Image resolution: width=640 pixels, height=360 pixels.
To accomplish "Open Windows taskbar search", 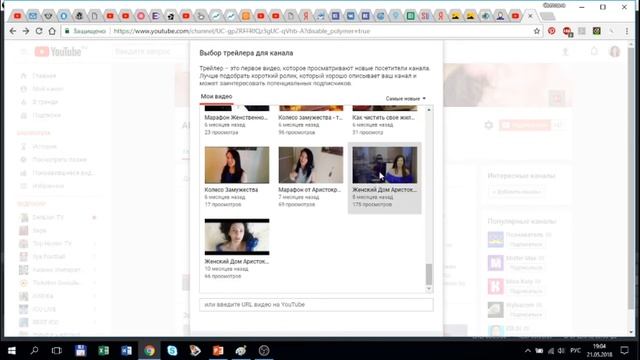I will pos(34,351).
